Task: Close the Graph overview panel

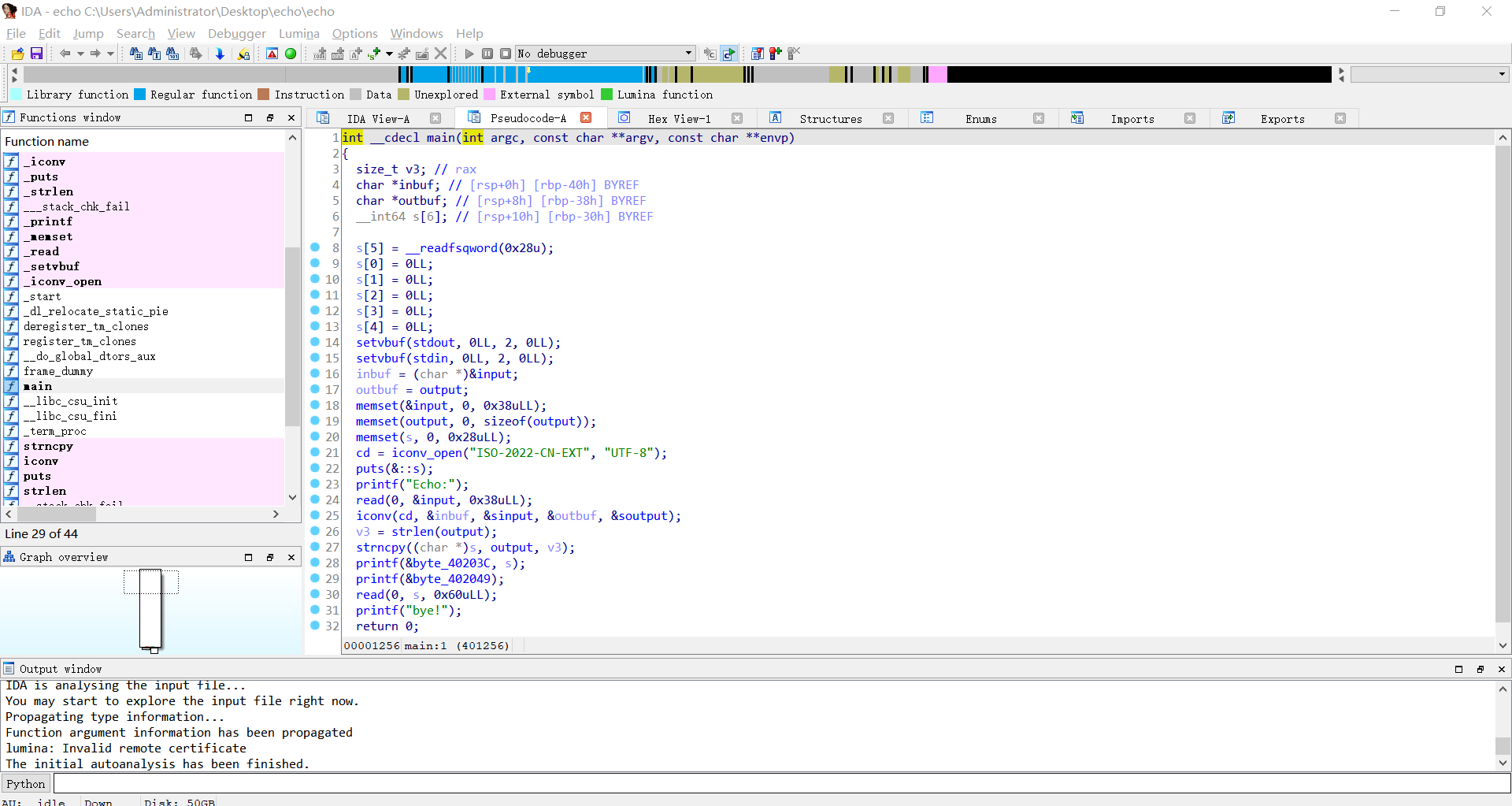Action: [291, 557]
